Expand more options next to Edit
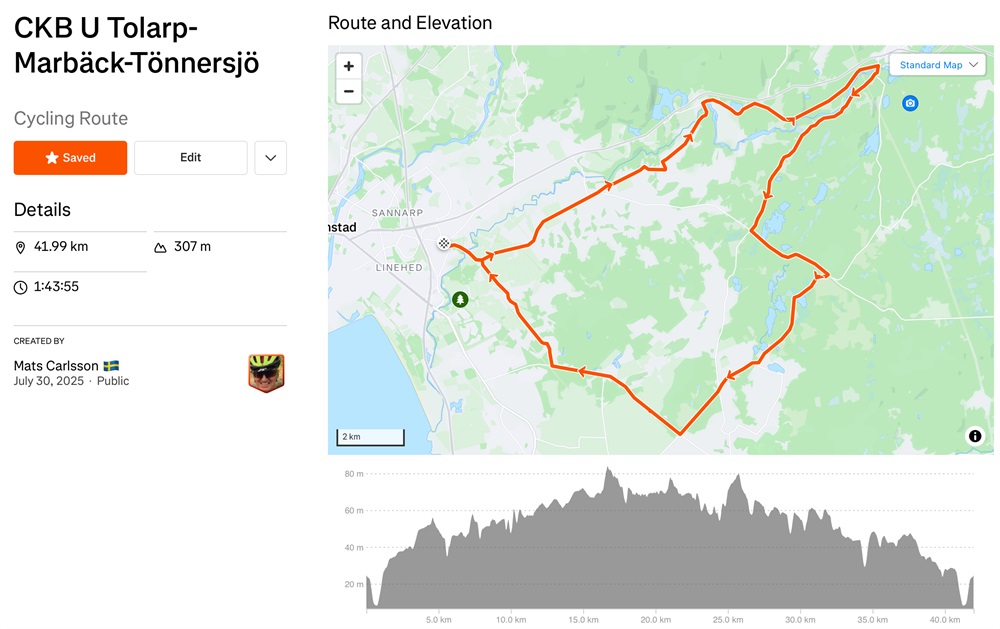The height and width of the screenshot is (629, 1000). (x=270, y=158)
